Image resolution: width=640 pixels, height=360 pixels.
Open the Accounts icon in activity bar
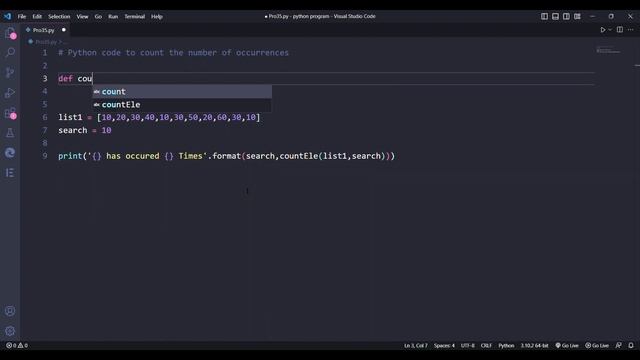pyautogui.click(x=10, y=311)
